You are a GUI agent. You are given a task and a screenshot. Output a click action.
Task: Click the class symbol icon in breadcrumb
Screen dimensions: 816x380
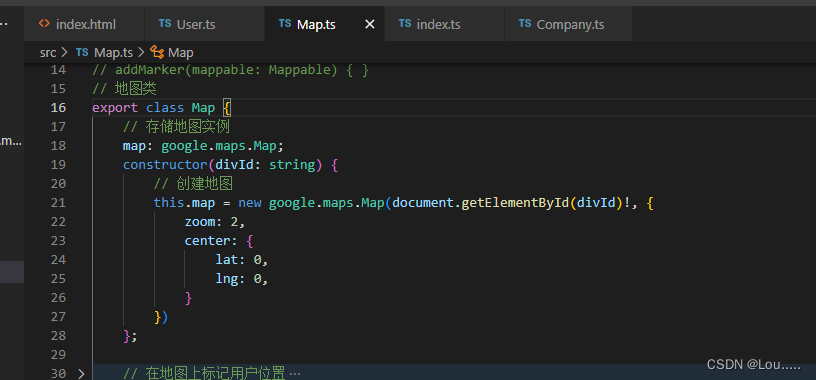click(157, 52)
